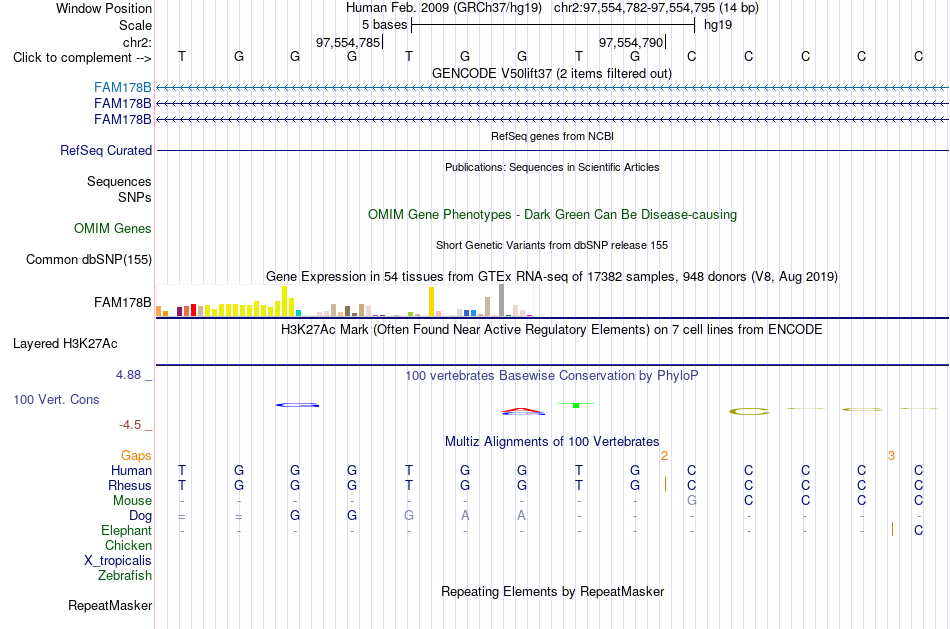Click the green conservation square in the PhyloP track
Viewport: 950px width, 629px height.
pyautogui.click(x=576, y=405)
